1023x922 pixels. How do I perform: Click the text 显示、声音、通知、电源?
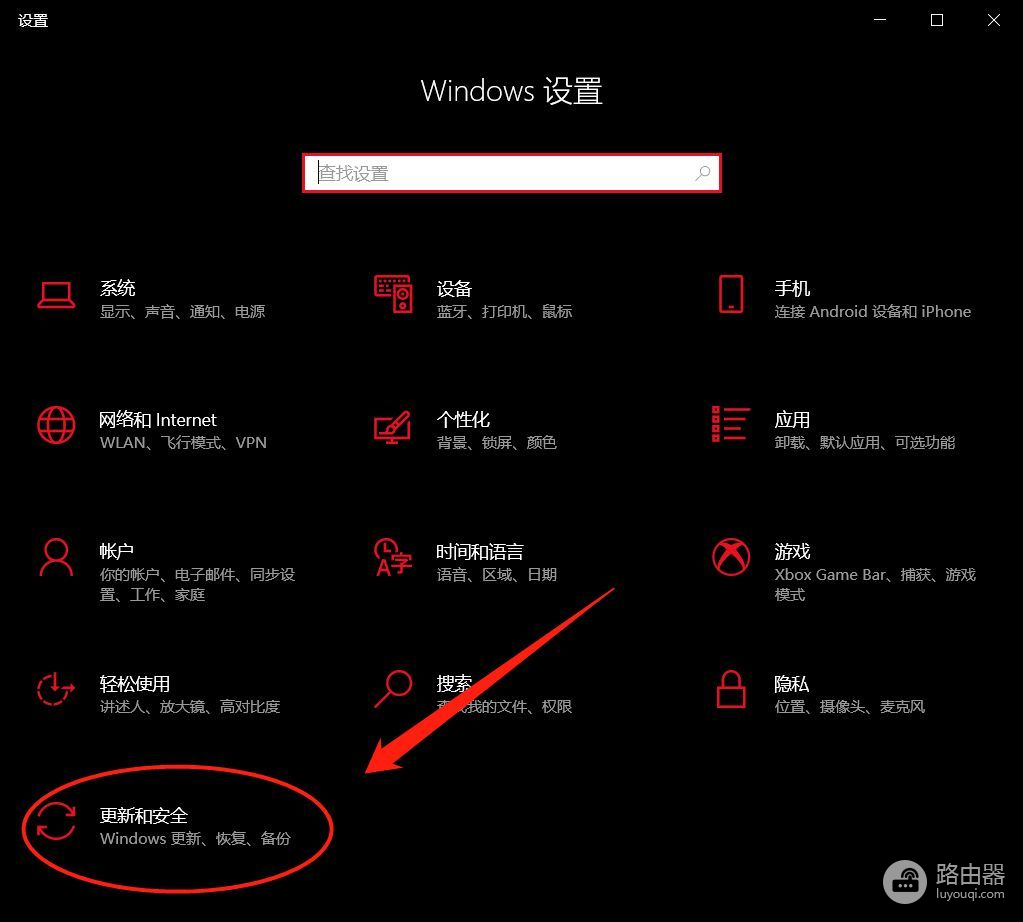pos(182,312)
